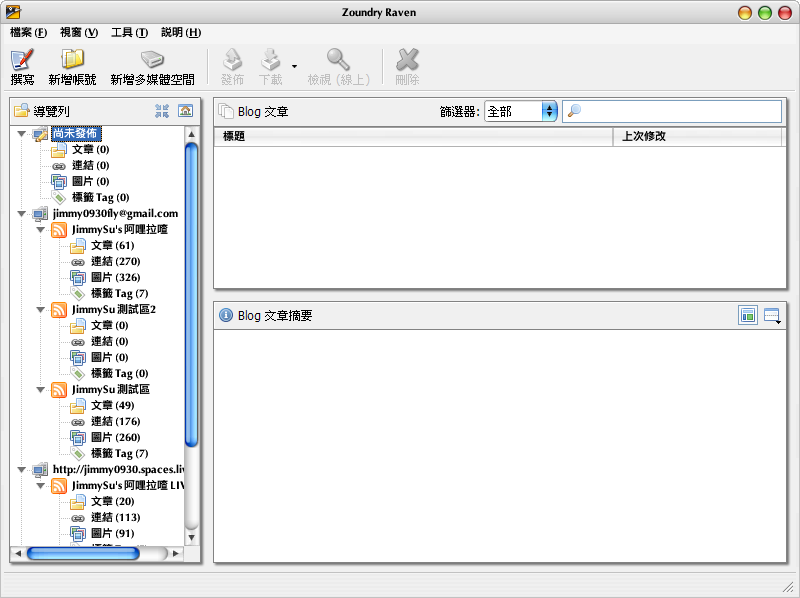Collapse the http://jimmy0930.spaces.live account node

(21, 469)
